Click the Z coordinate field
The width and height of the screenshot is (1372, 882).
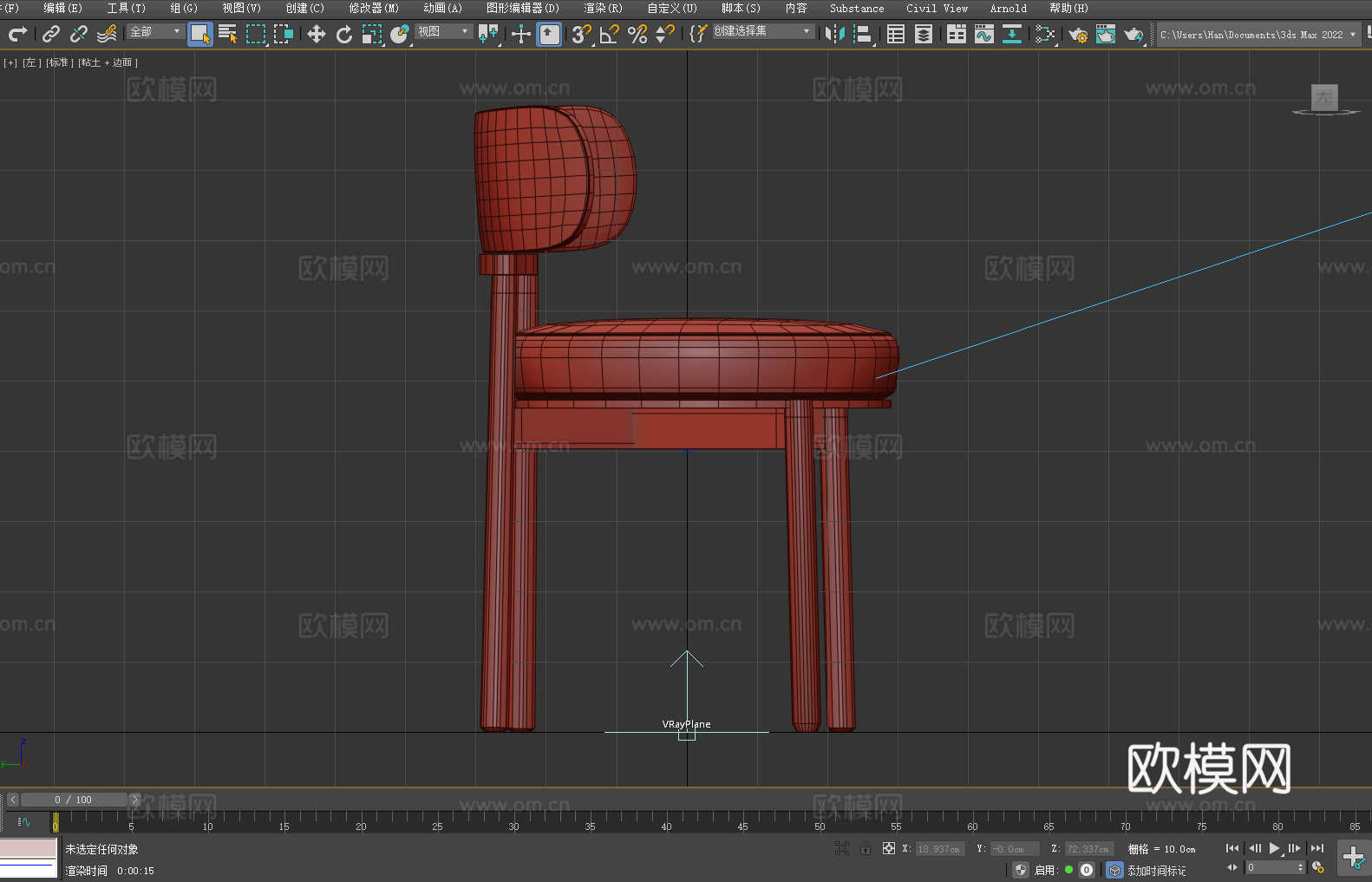pyautogui.click(x=1088, y=849)
